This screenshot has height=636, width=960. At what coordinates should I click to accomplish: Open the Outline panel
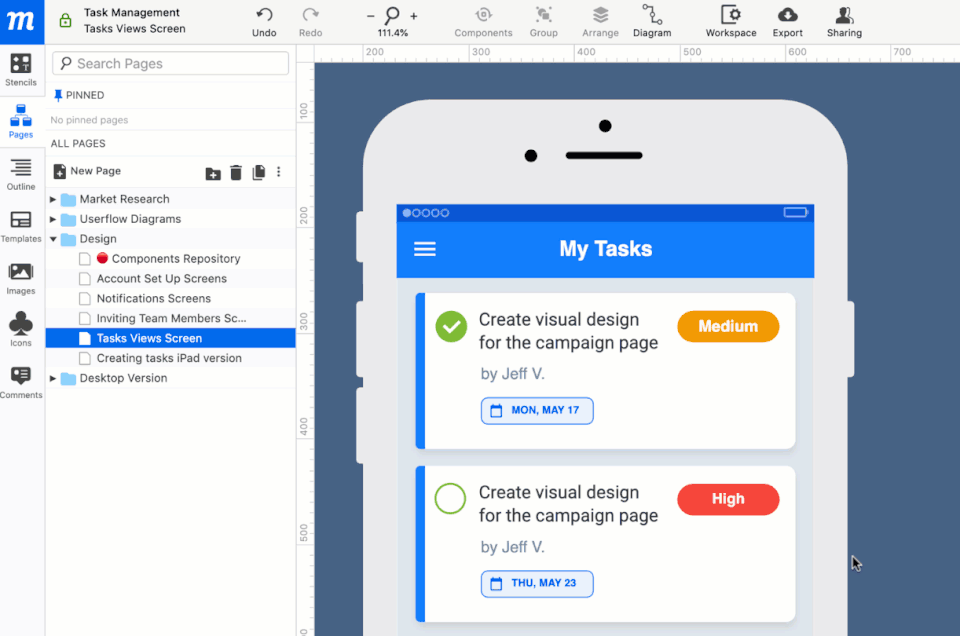[x=21, y=174]
